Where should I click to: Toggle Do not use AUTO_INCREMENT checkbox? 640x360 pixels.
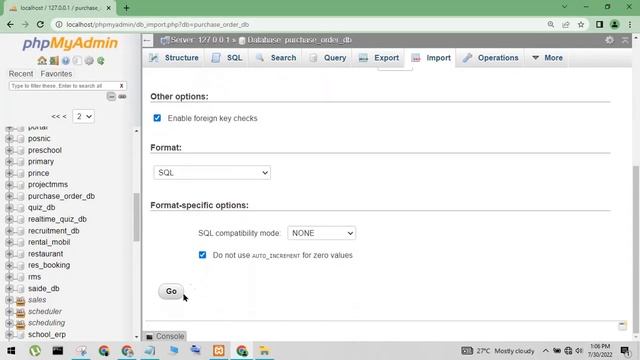coord(202,255)
